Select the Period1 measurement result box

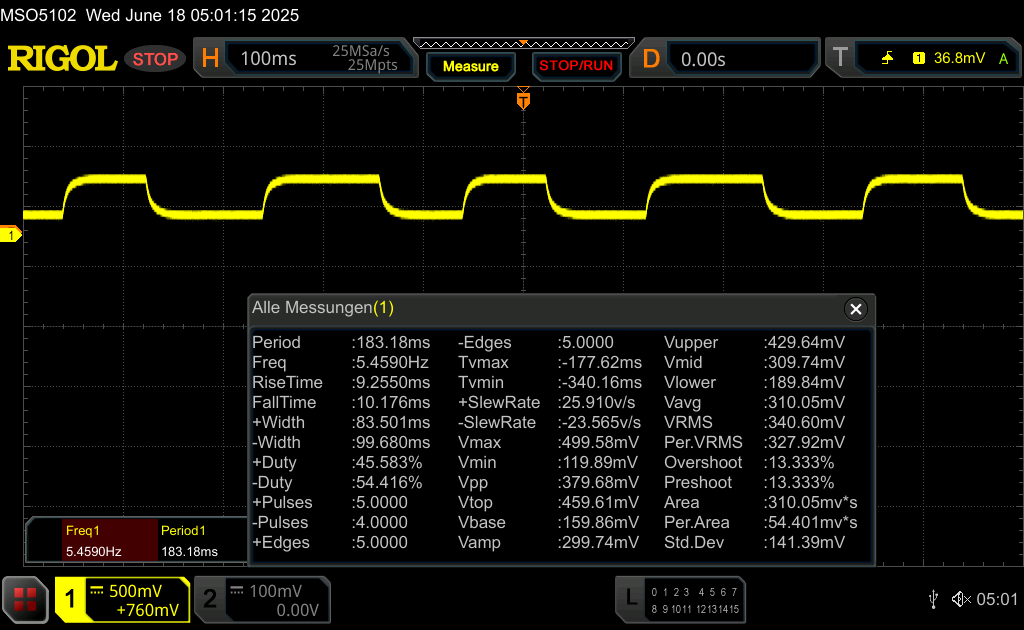tap(201, 540)
